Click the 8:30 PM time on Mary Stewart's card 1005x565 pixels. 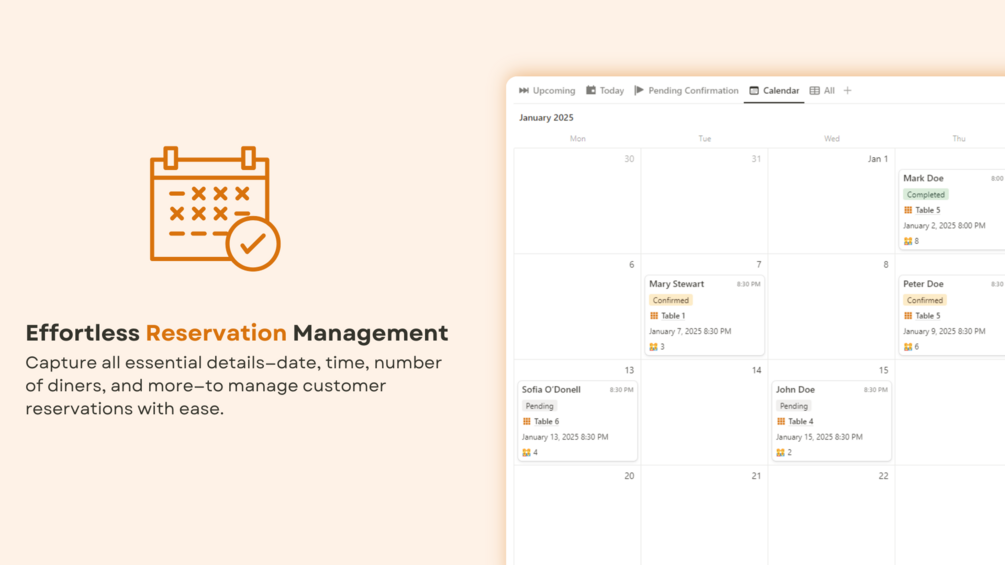click(748, 284)
